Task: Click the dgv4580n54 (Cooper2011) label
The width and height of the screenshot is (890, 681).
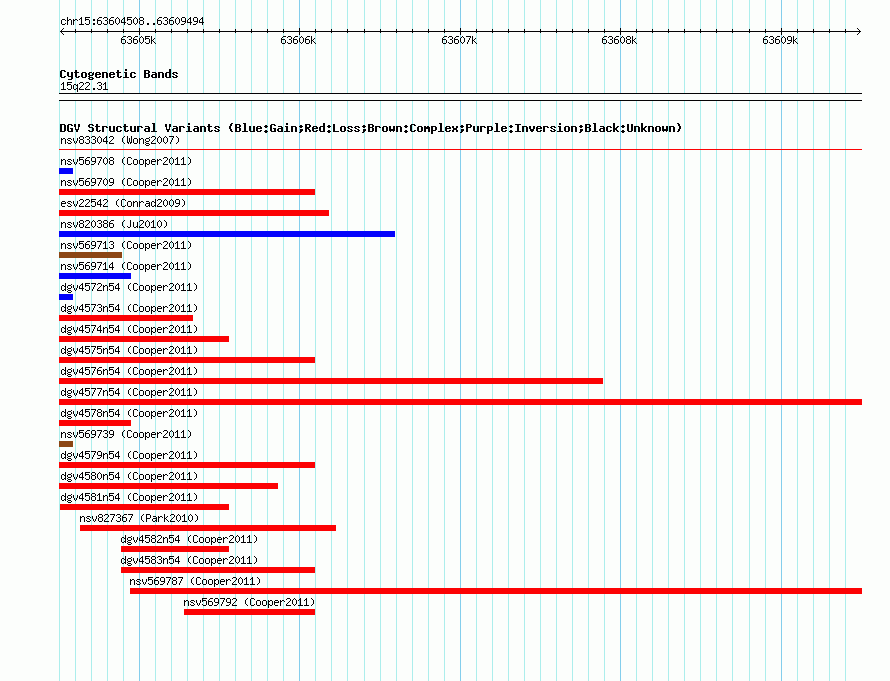Action: point(129,476)
